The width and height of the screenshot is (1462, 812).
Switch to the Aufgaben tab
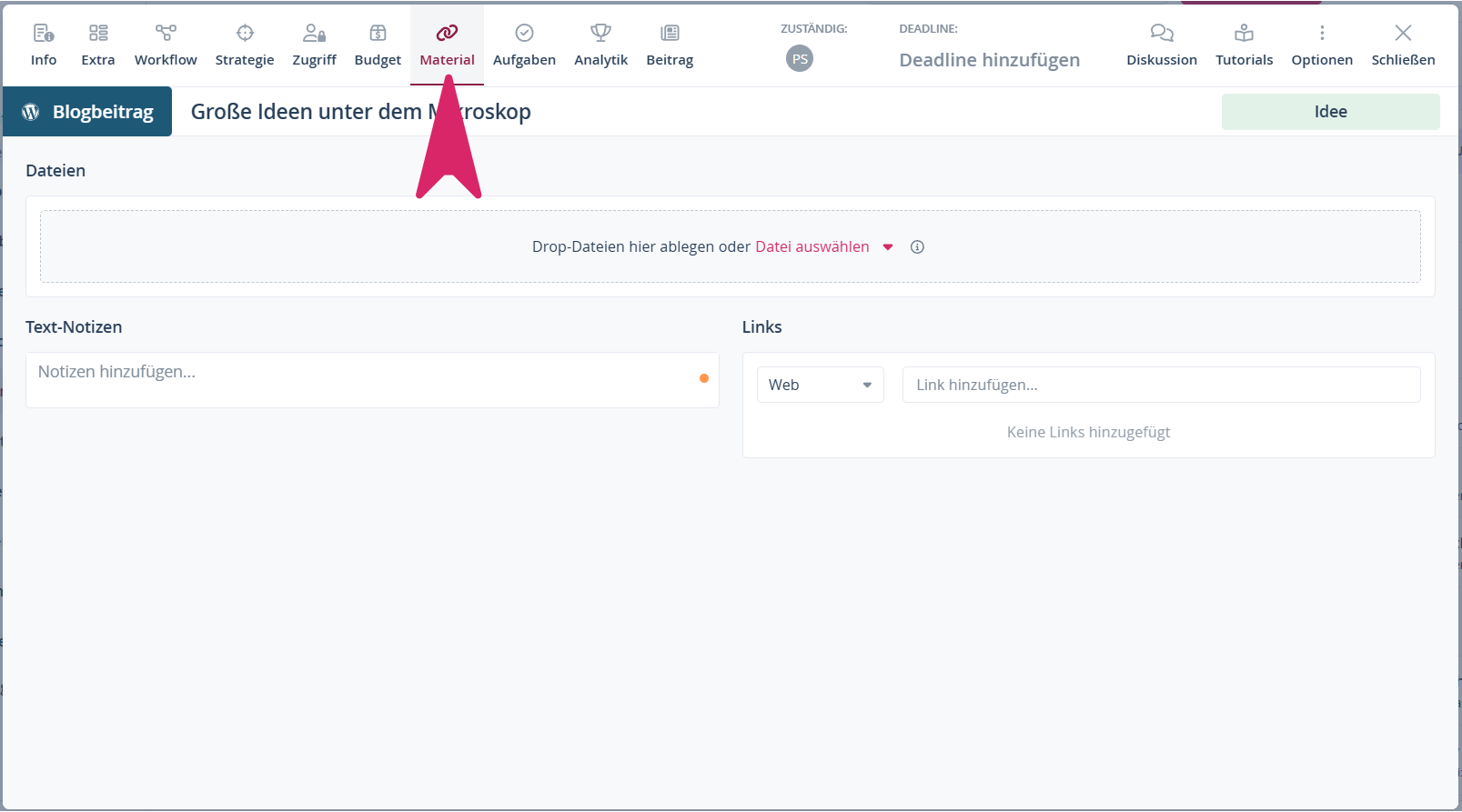point(524,45)
